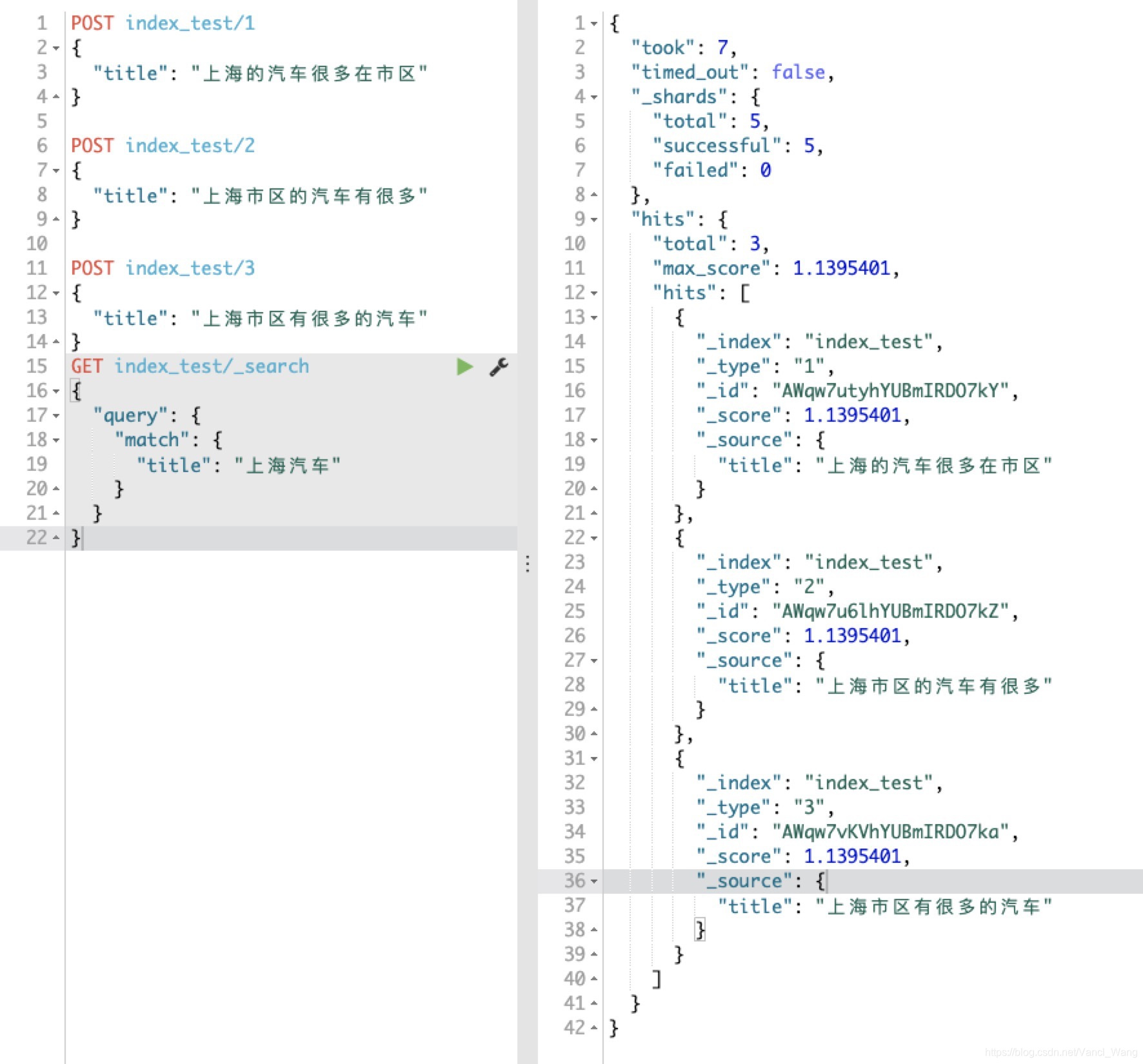Fold the "_shards" object in response

(x=594, y=97)
